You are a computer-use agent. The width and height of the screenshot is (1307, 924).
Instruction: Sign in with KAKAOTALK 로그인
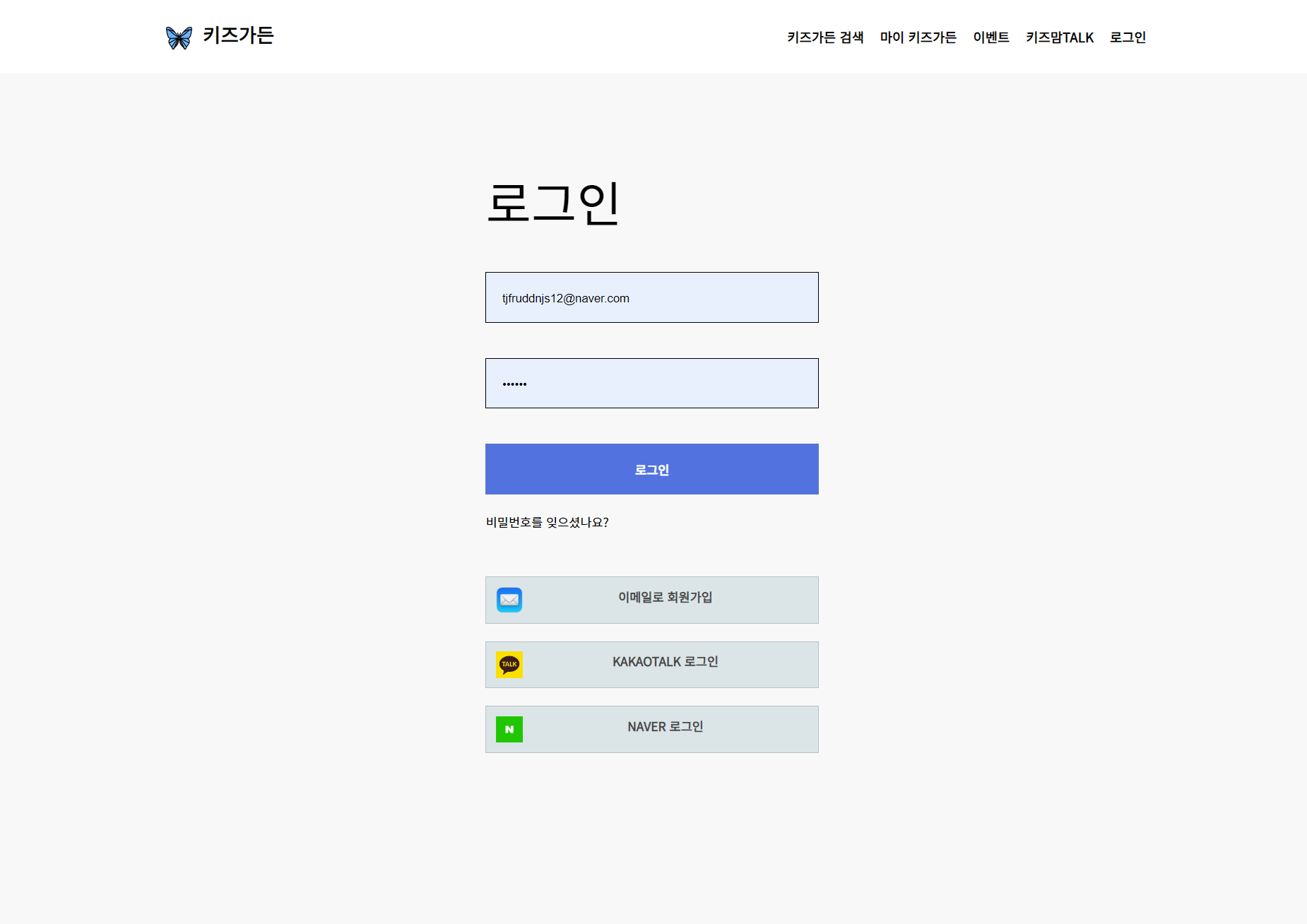click(651, 665)
